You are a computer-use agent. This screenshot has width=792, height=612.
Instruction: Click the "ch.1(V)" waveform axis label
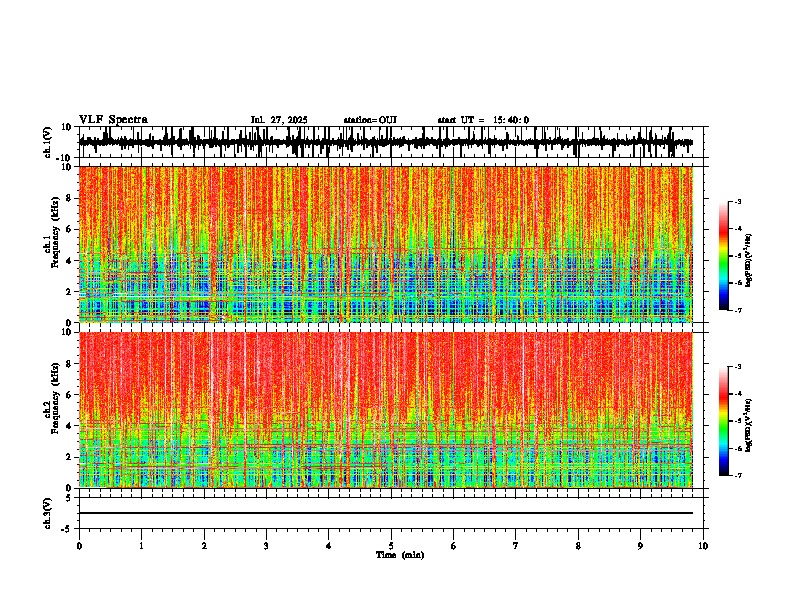[x=48, y=142]
